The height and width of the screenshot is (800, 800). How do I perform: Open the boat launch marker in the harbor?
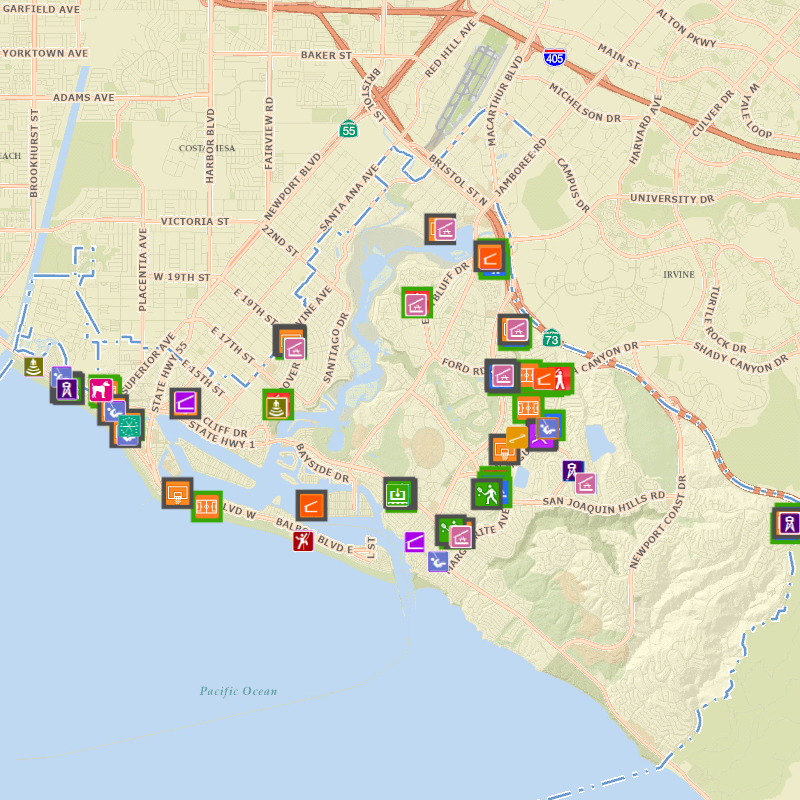pos(399,493)
